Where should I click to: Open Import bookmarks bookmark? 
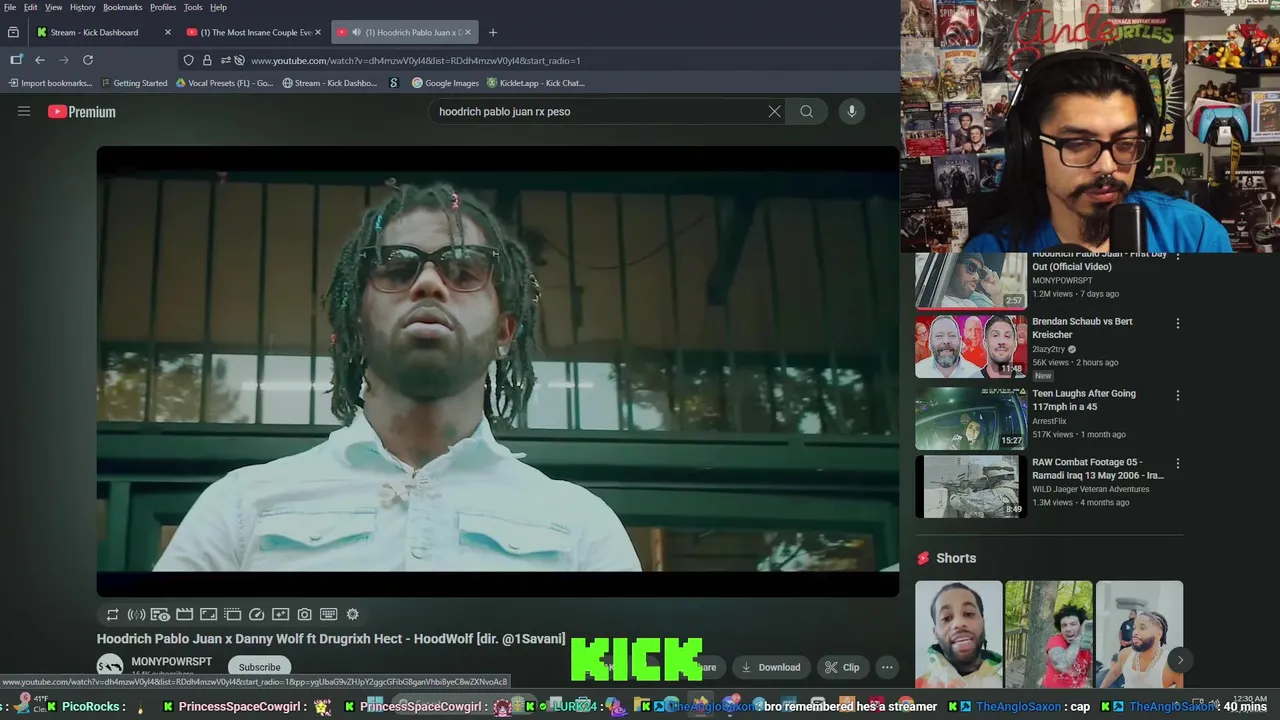point(50,83)
